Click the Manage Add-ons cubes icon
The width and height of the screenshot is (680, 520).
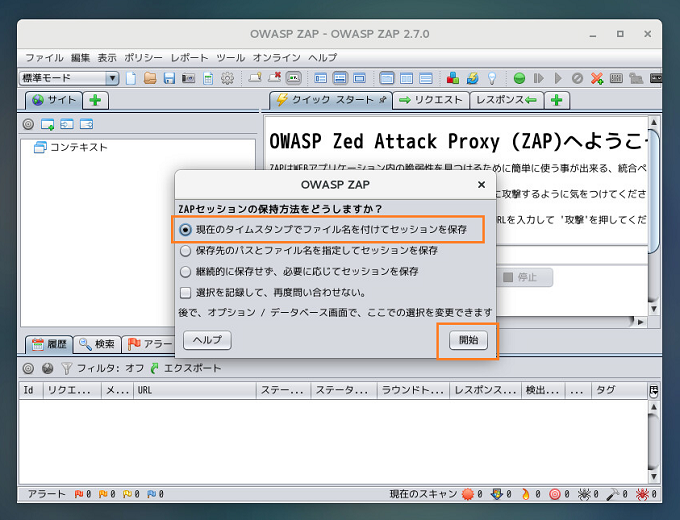point(453,78)
